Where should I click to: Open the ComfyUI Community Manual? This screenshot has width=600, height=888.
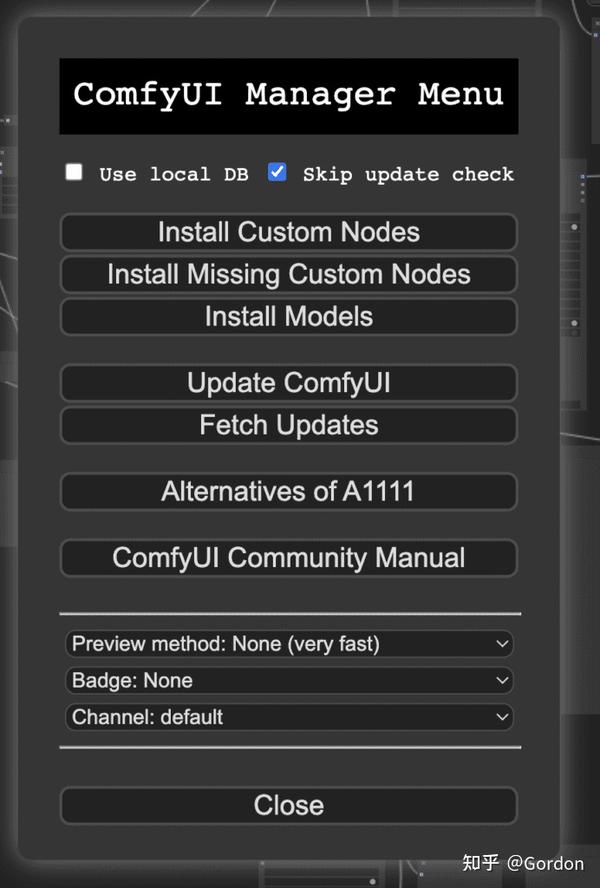coord(288,558)
